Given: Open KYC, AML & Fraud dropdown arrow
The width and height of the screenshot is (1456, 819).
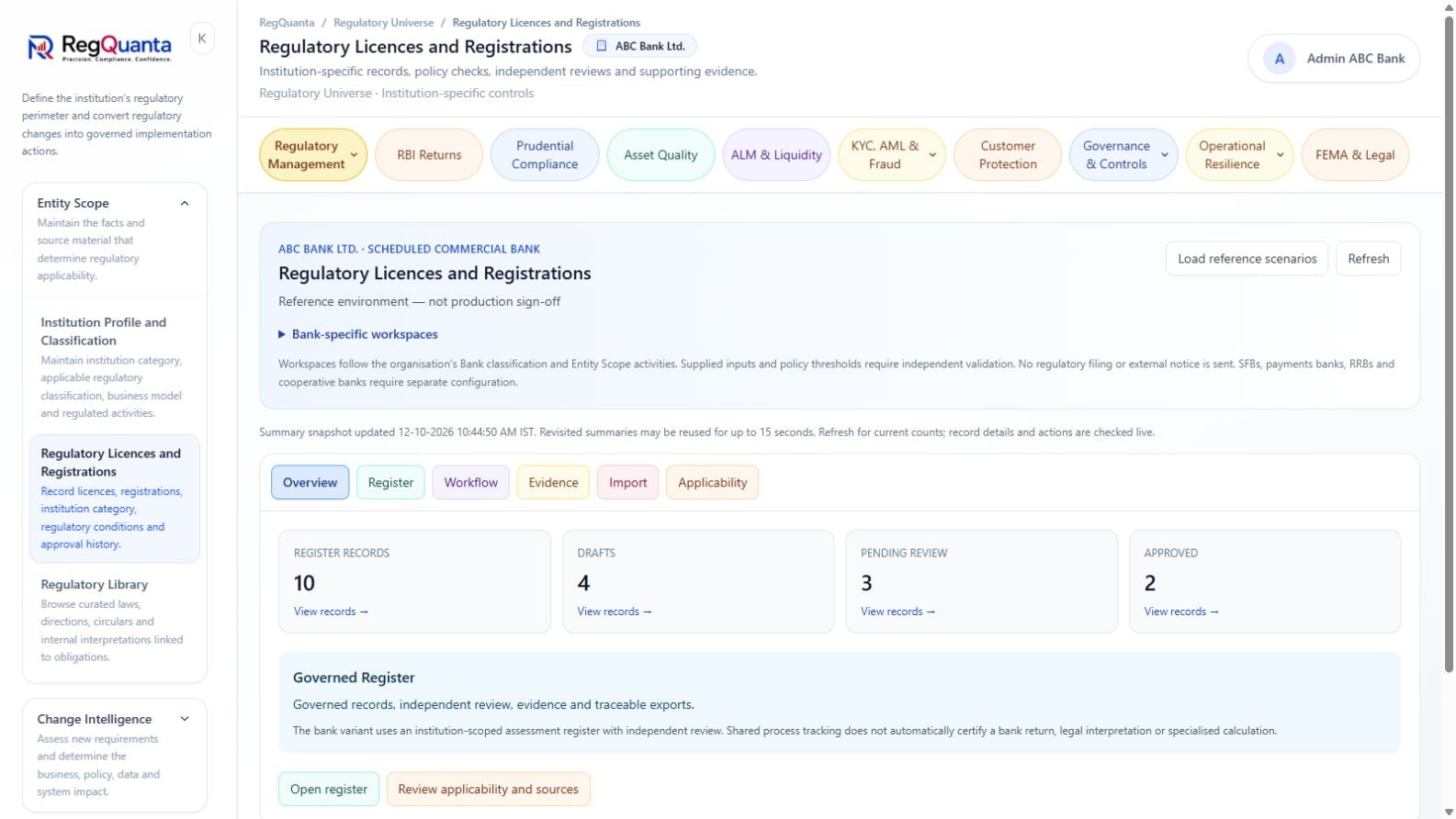Looking at the screenshot, I should (x=932, y=155).
